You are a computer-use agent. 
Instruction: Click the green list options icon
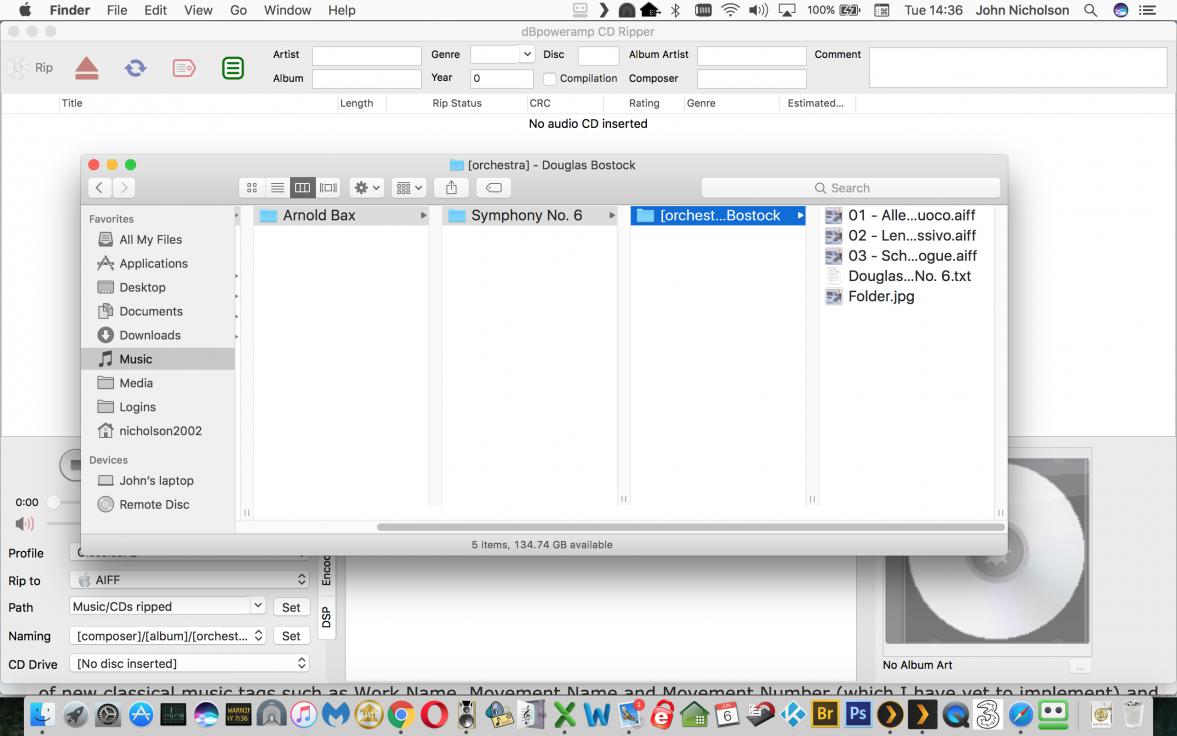233,68
